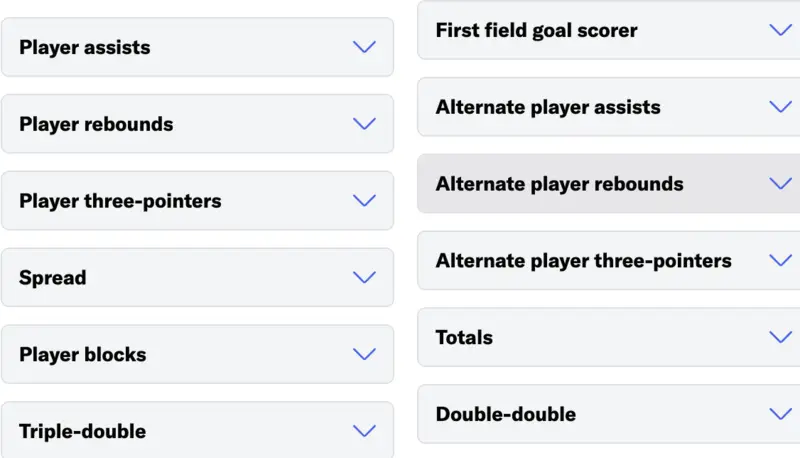Click the Totals heading text
The width and height of the screenshot is (800, 458).
pos(464,338)
